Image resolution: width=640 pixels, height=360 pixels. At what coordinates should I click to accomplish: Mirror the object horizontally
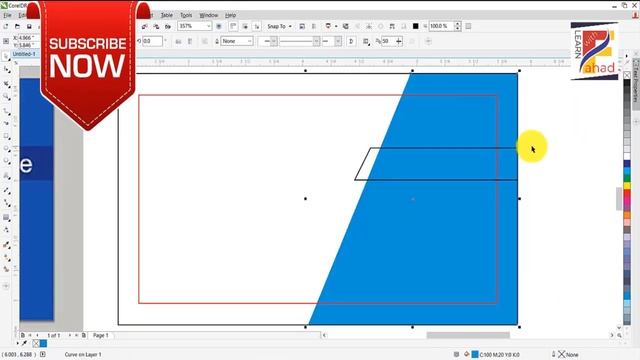(178, 41)
